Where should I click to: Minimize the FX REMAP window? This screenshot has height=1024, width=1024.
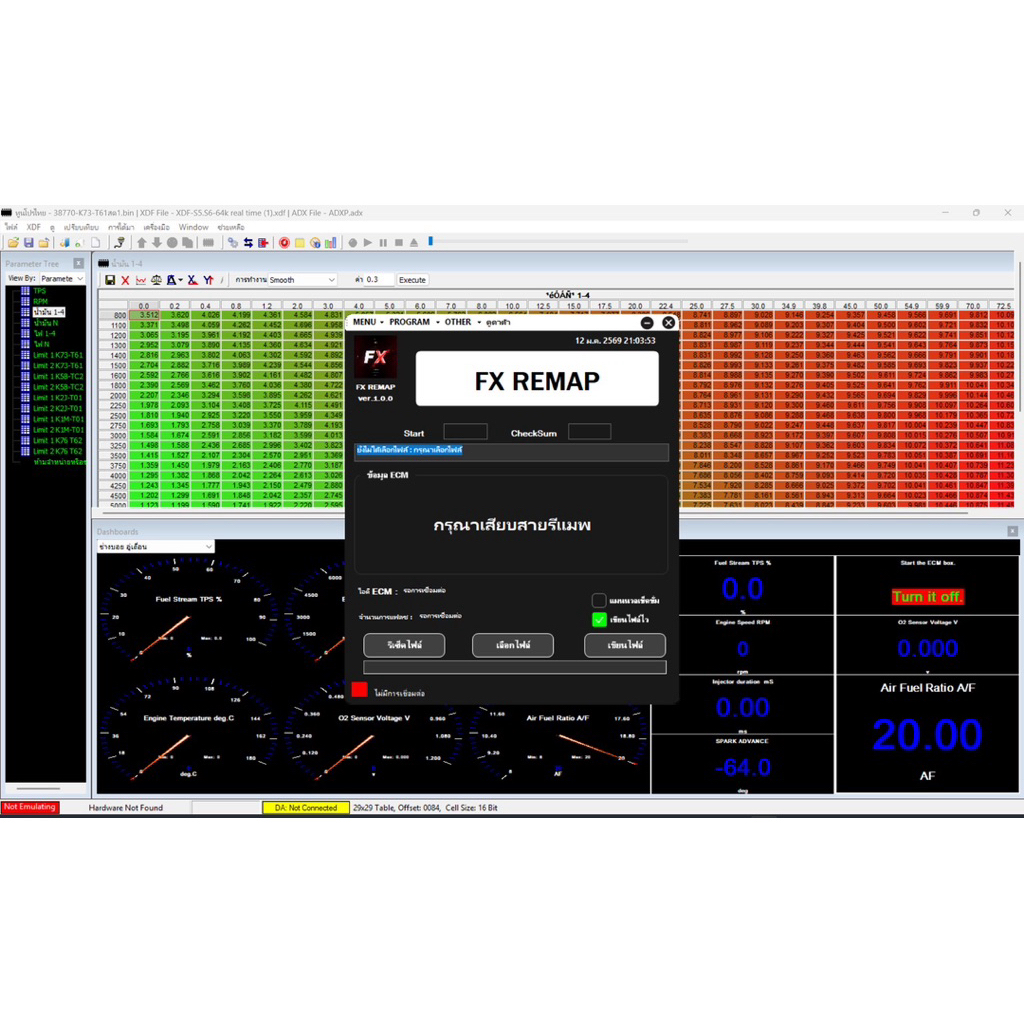click(647, 323)
